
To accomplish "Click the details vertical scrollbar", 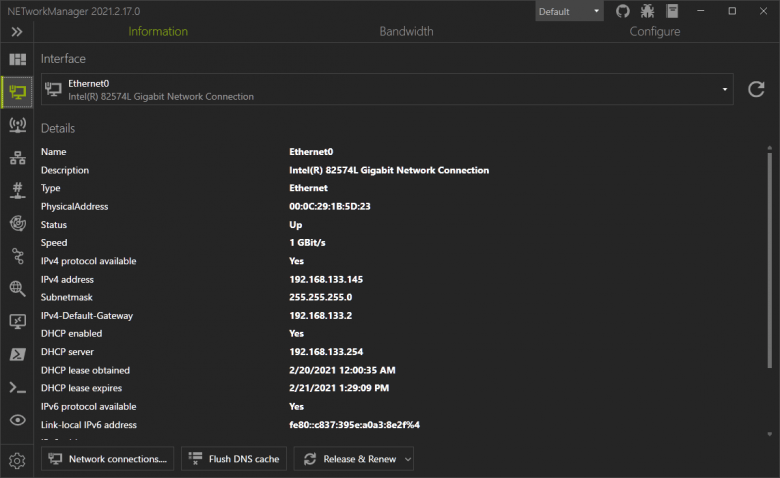I will click(x=770, y=260).
